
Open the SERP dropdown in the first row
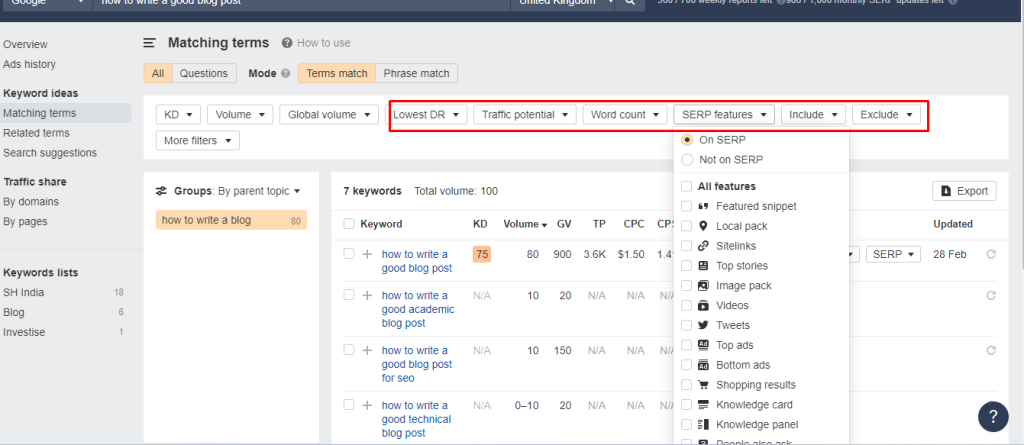(x=893, y=254)
